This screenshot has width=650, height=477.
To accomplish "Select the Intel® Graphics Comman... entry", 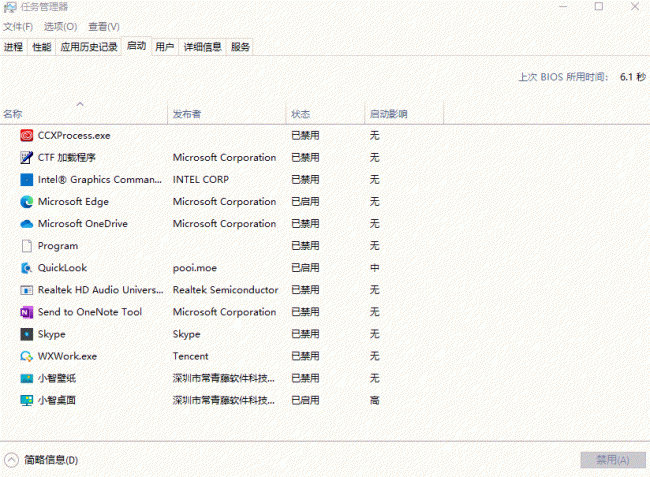I will (100, 179).
